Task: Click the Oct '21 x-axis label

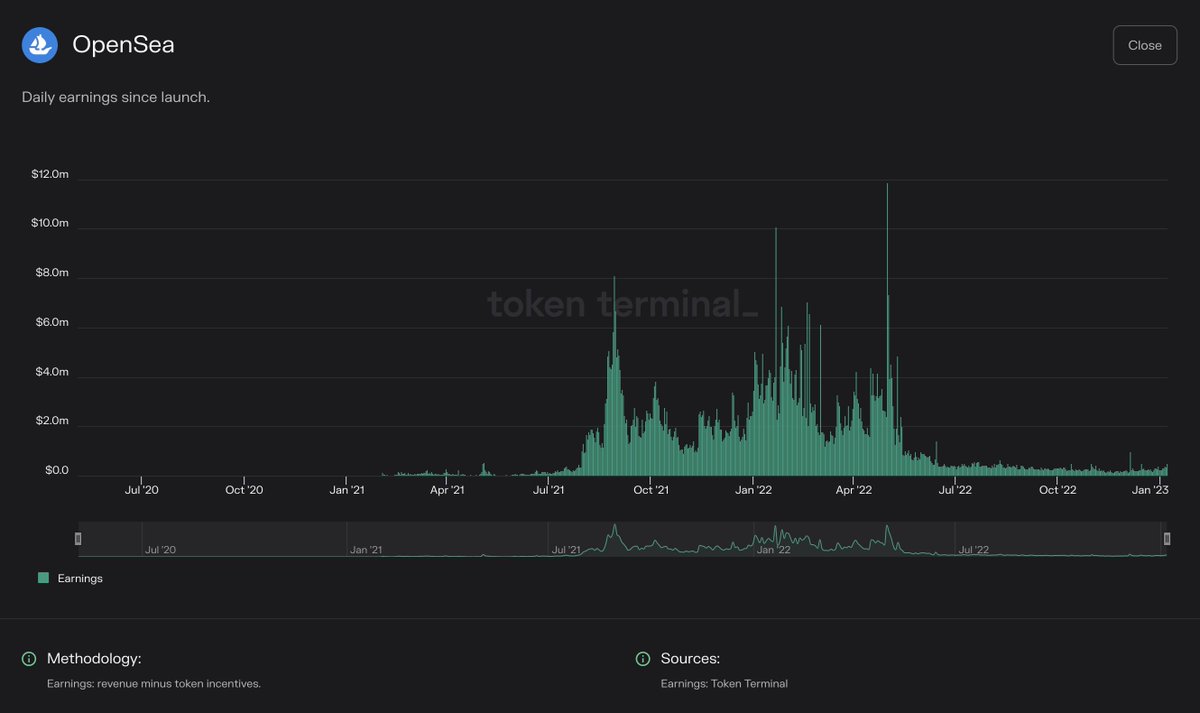Action: (x=650, y=490)
